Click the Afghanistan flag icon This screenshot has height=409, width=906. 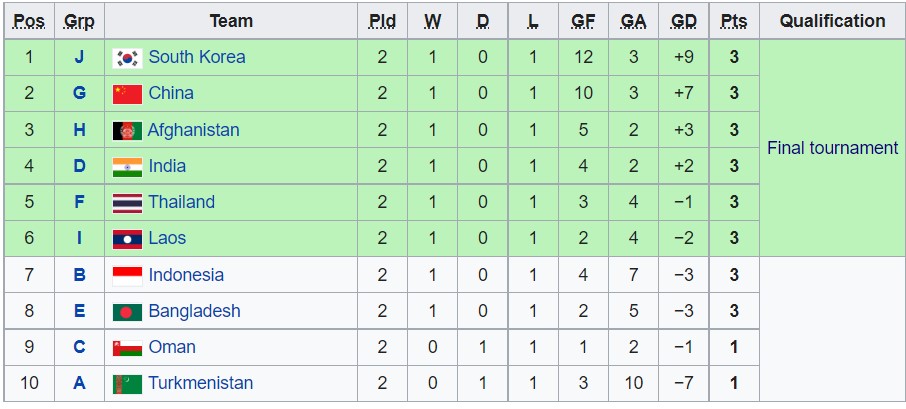tap(127, 130)
